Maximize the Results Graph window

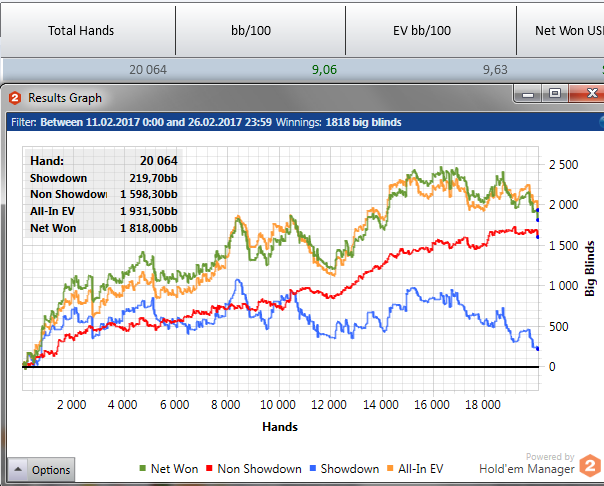[555, 94]
